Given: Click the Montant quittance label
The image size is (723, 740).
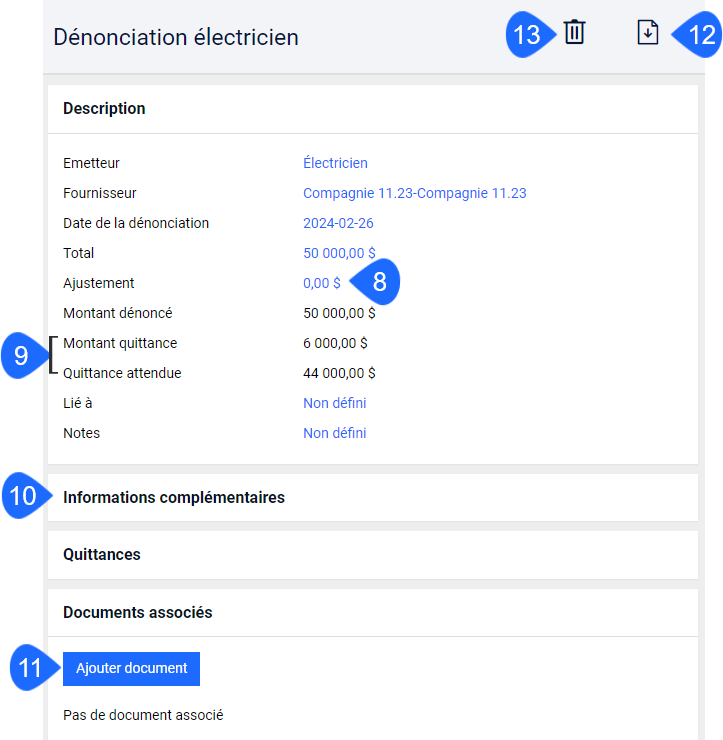Looking at the screenshot, I should point(120,343).
